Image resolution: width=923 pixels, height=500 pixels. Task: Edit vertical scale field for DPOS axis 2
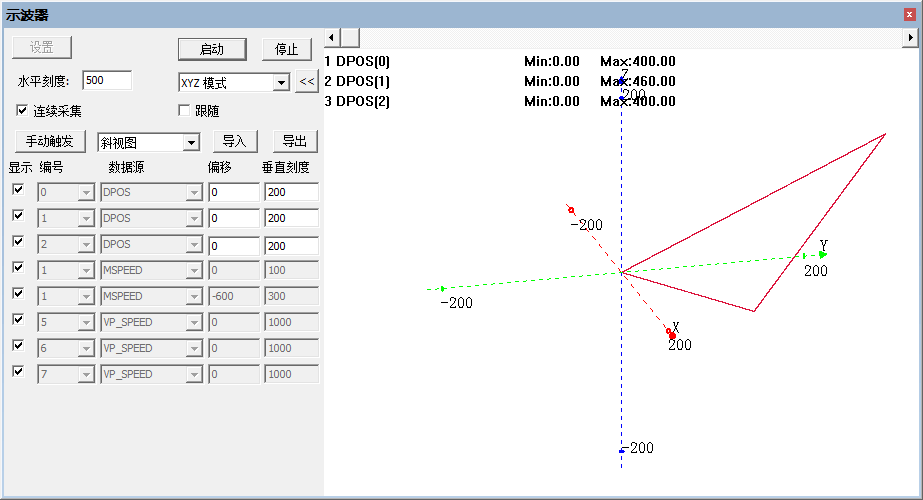[x=291, y=246]
